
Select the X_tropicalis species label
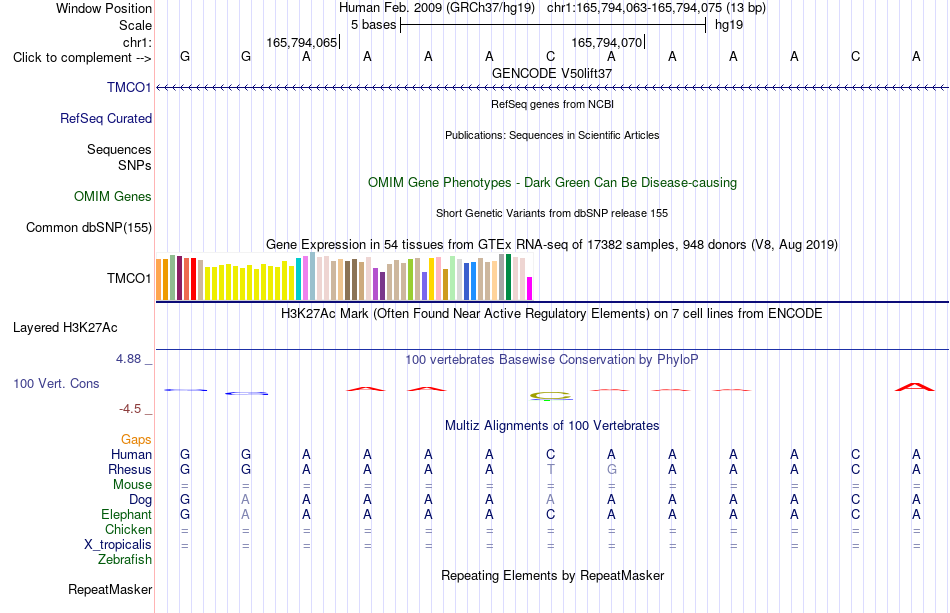tap(118, 545)
